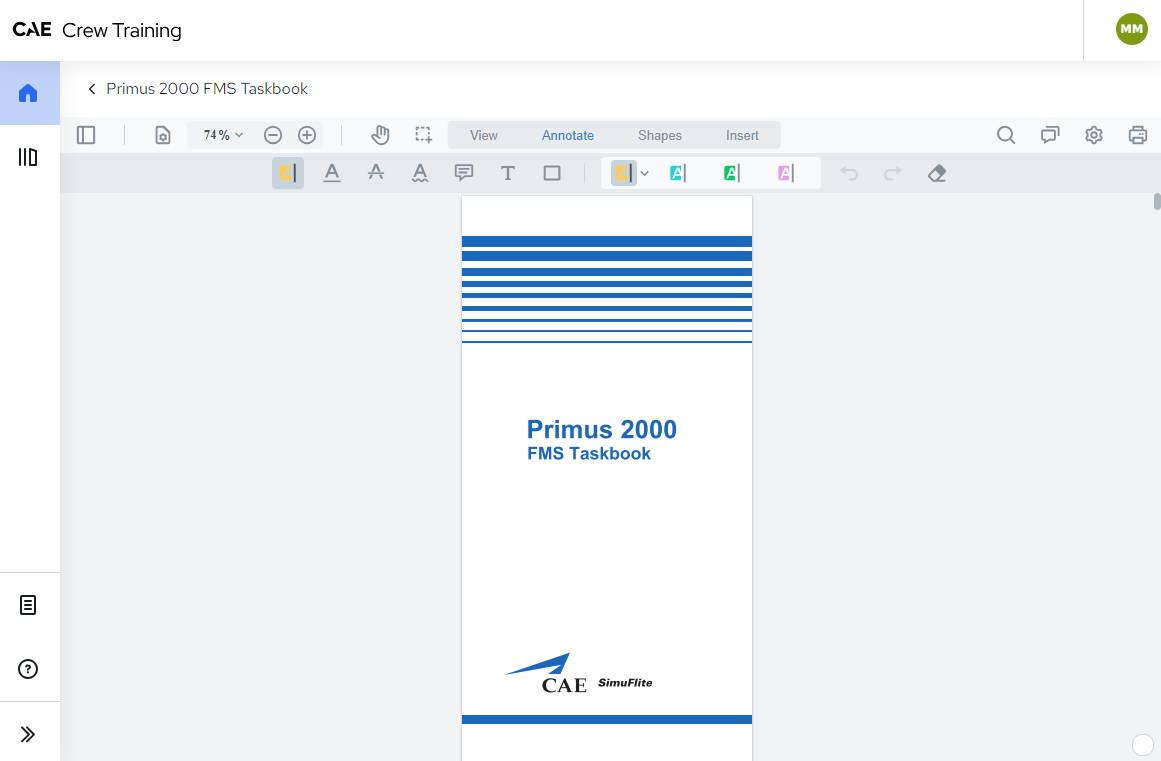The height and width of the screenshot is (761, 1161).
Task: Open the document notes sidebar icon
Action: tap(28, 606)
